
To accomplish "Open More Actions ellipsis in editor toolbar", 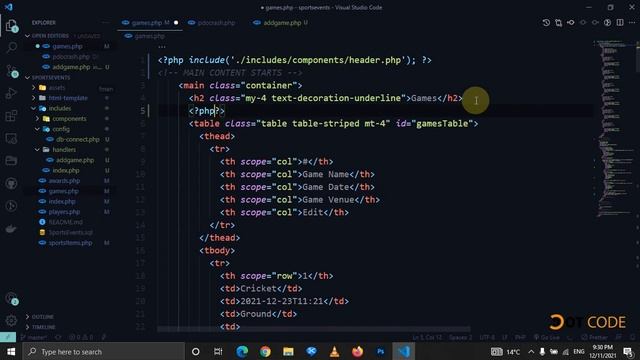I will [x=632, y=23].
